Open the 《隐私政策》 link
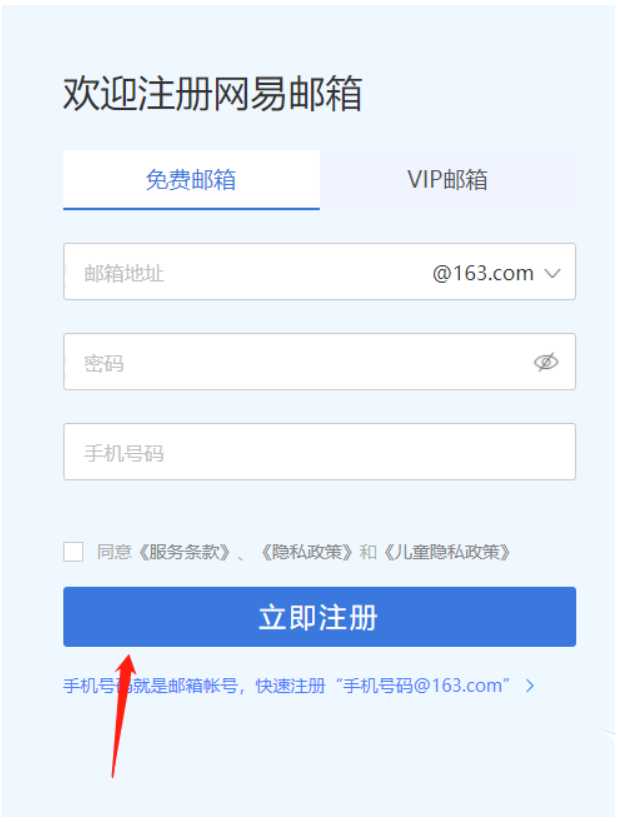 pyautogui.click(x=308, y=552)
